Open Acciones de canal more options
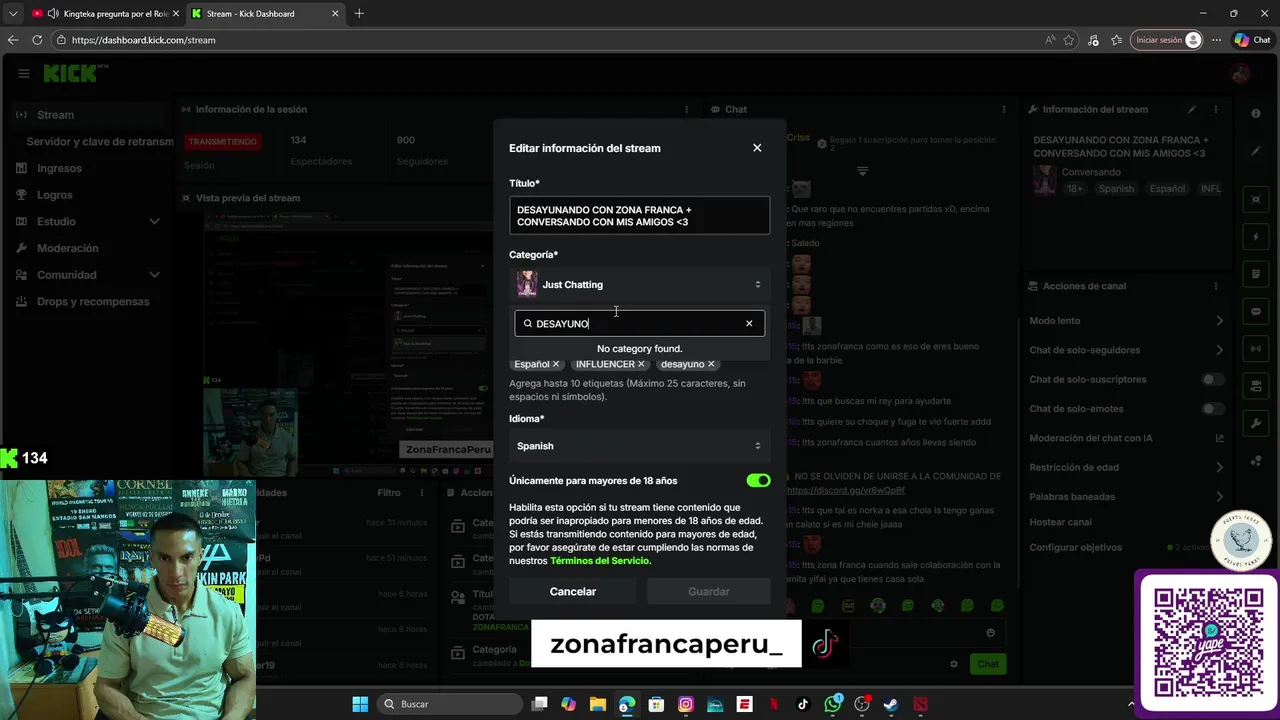Screen dimensions: 1280x720 1217,286
